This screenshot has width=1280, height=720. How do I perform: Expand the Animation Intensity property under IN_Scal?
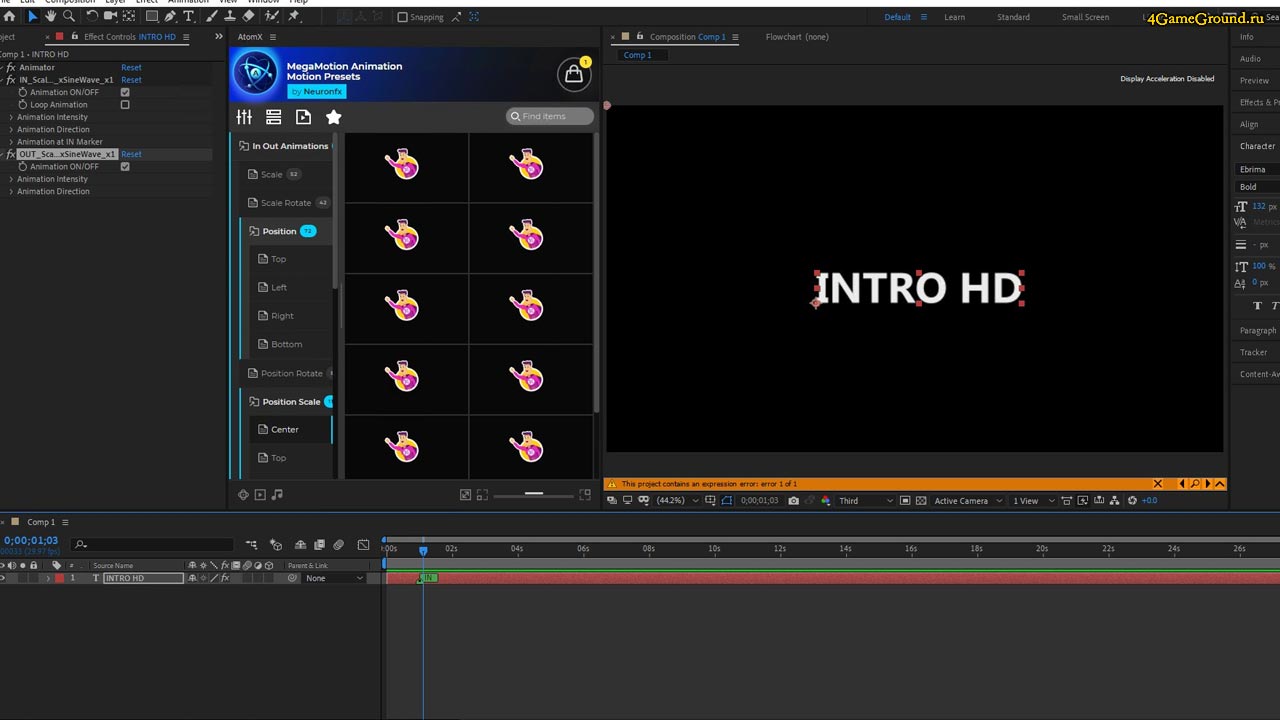[11, 117]
